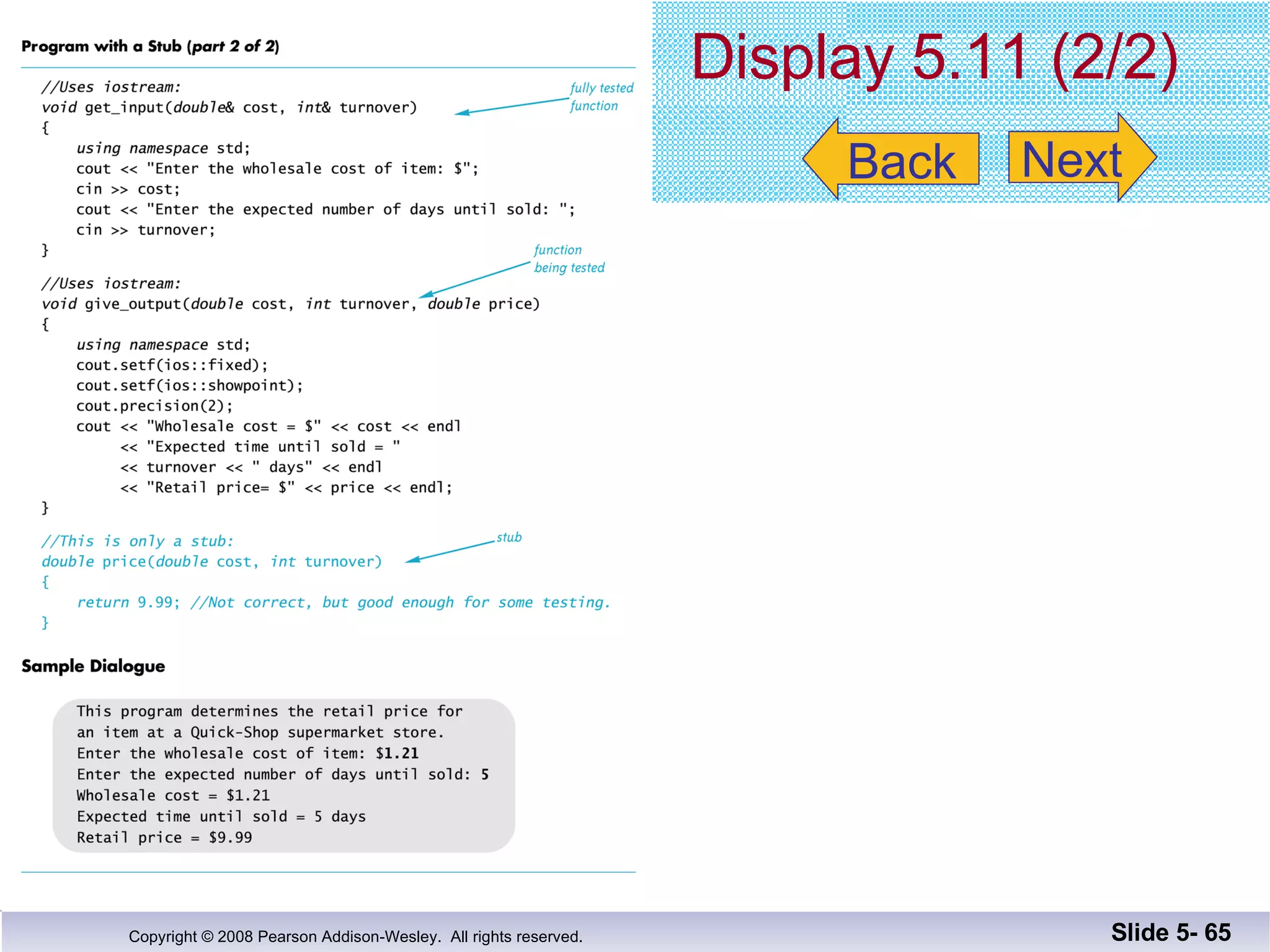This screenshot has height=952, width=1270.
Task: Click 'cout.setf(ios::showpoint);' code line
Action: pyautogui.click(x=190, y=386)
